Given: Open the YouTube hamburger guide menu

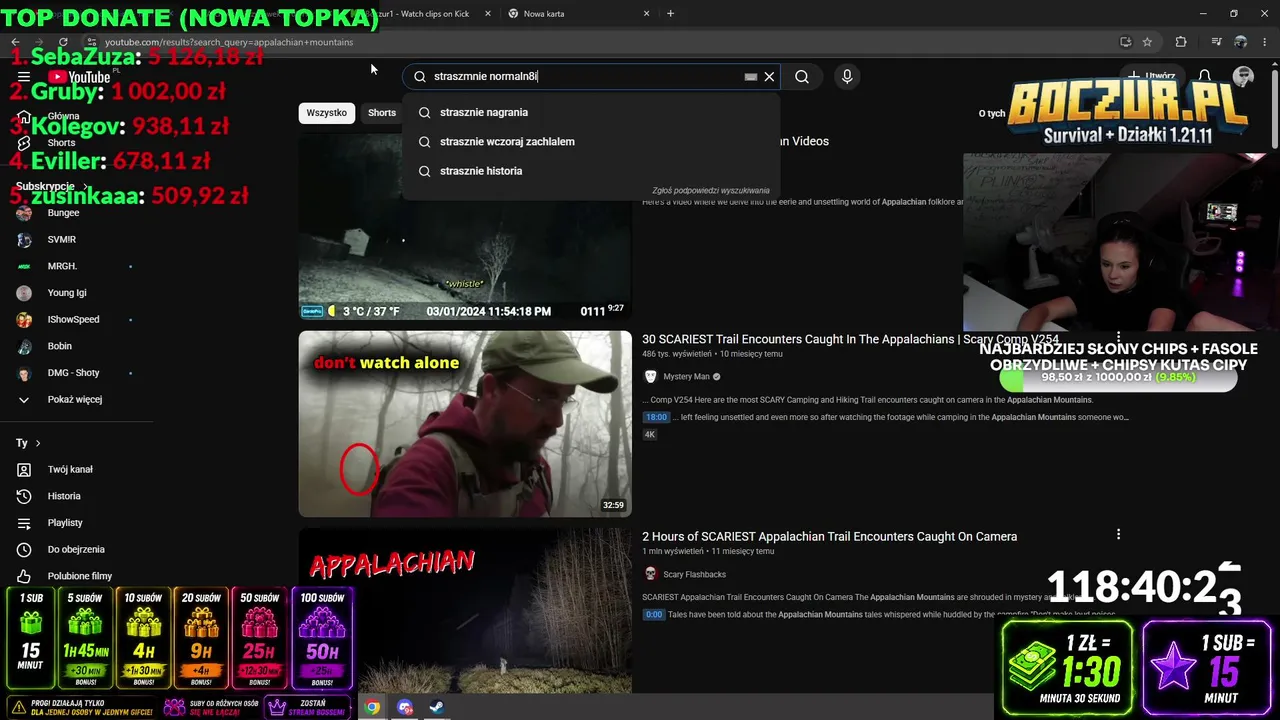Looking at the screenshot, I should click(x=24, y=77).
